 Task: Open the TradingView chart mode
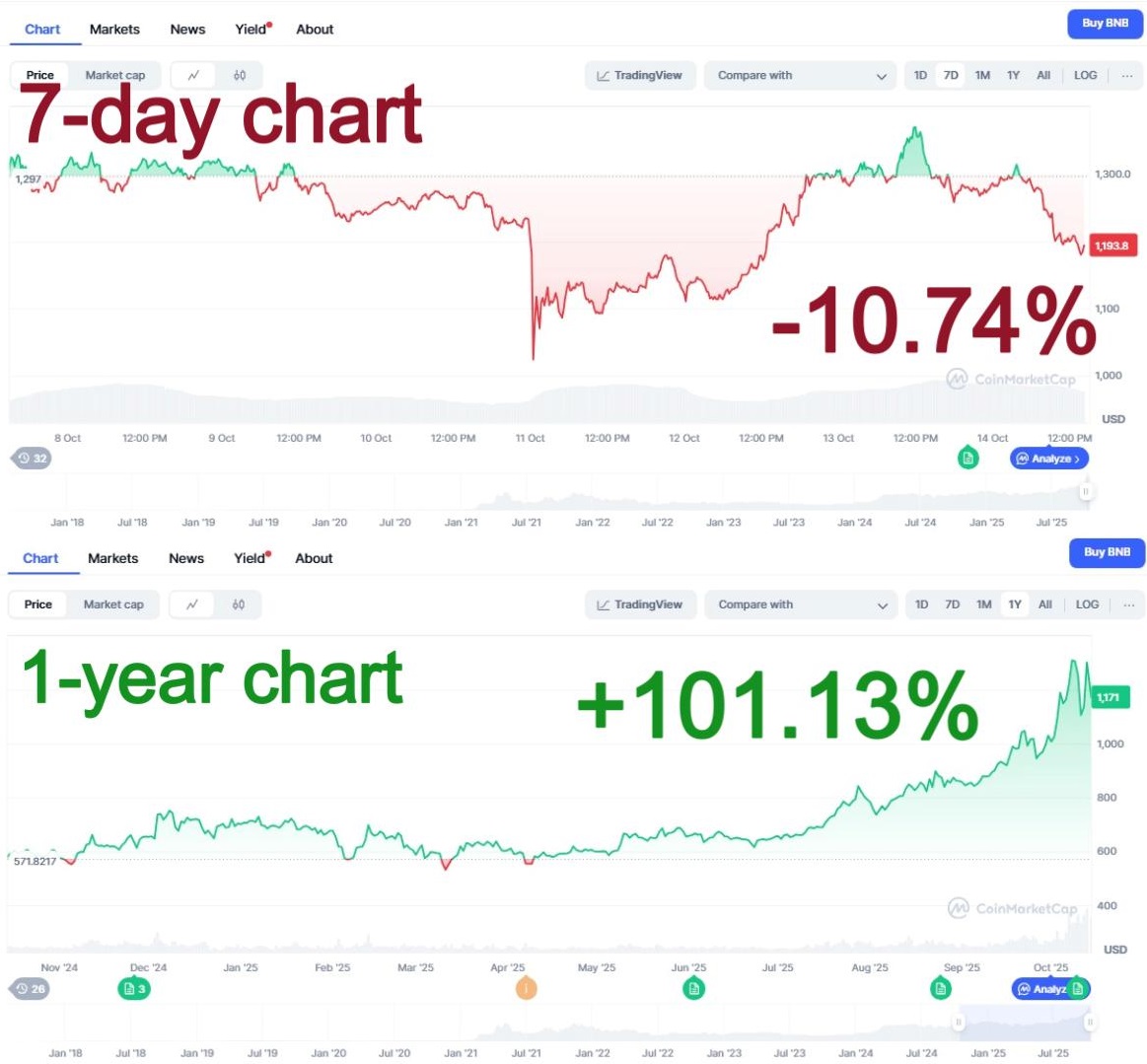tap(640, 75)
